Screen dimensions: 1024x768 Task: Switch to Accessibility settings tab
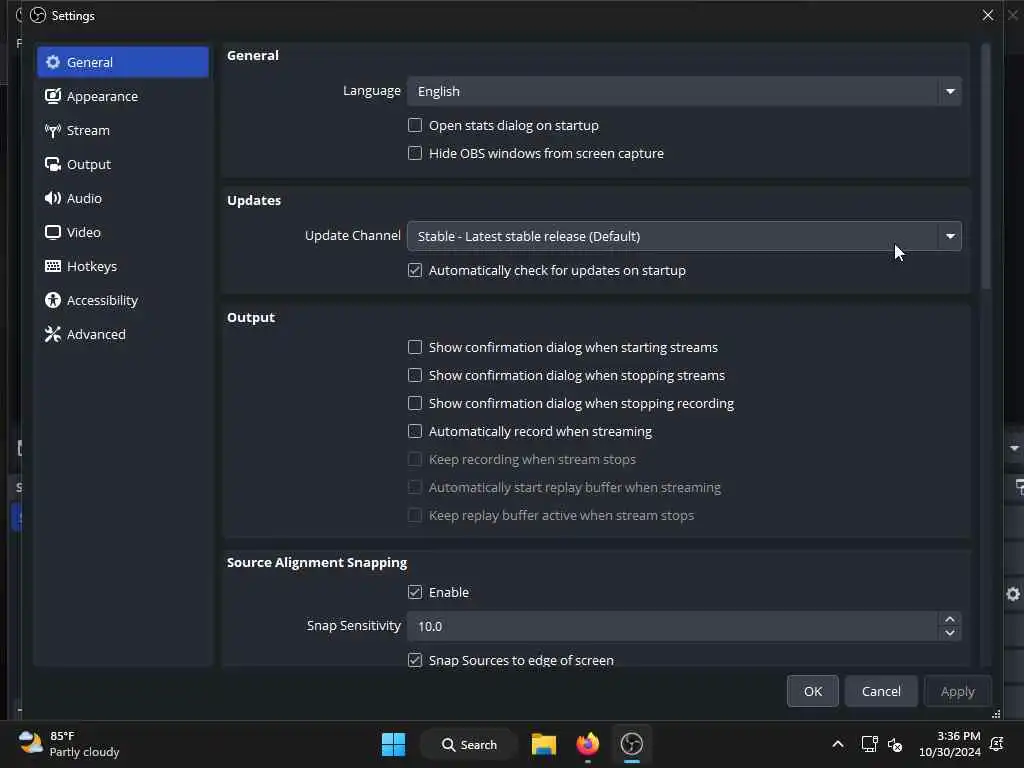coord(123,300)
